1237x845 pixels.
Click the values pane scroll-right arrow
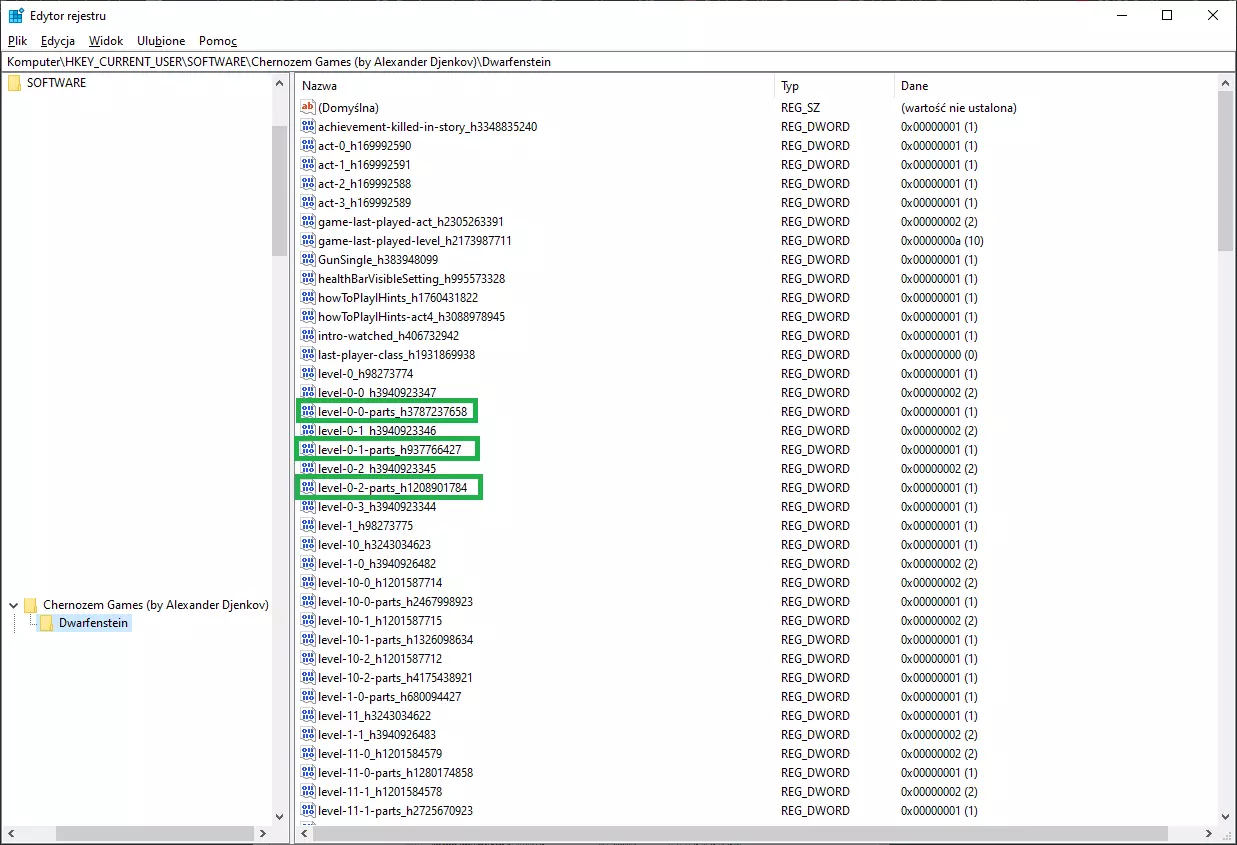coord(1209,833)
